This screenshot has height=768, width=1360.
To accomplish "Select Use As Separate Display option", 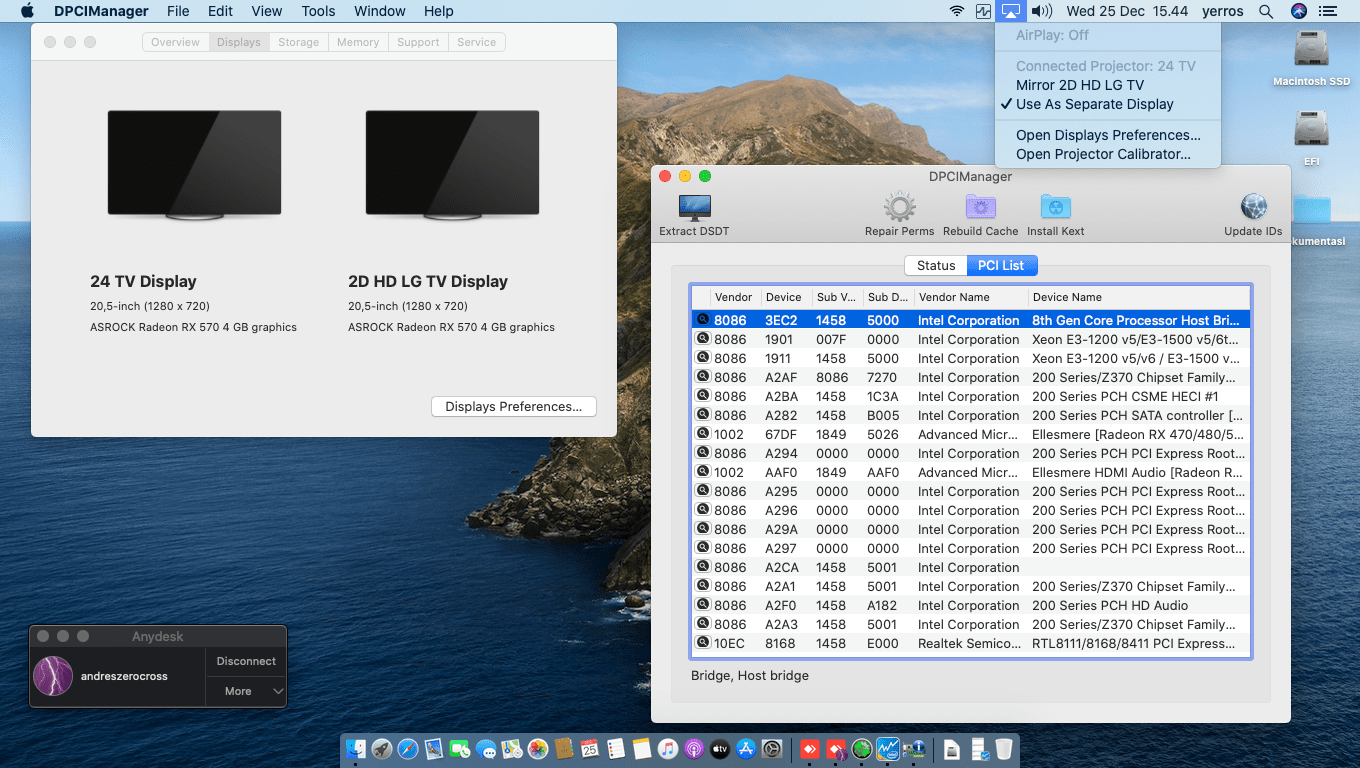I will coord(1094,104).
